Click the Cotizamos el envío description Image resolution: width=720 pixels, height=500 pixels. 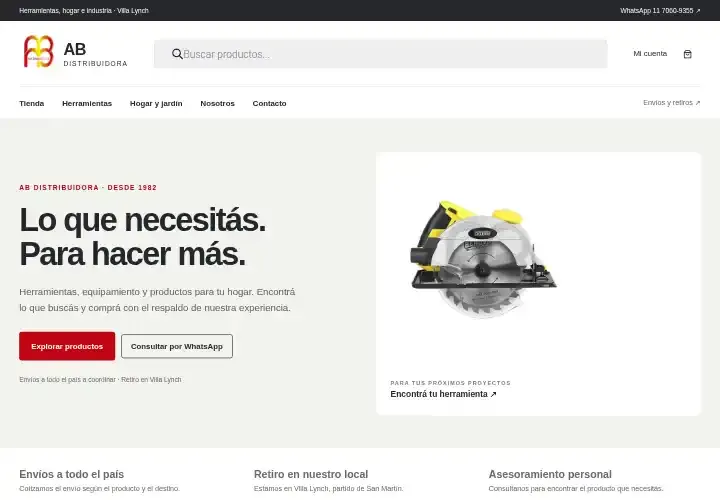[x=100, y=489]
